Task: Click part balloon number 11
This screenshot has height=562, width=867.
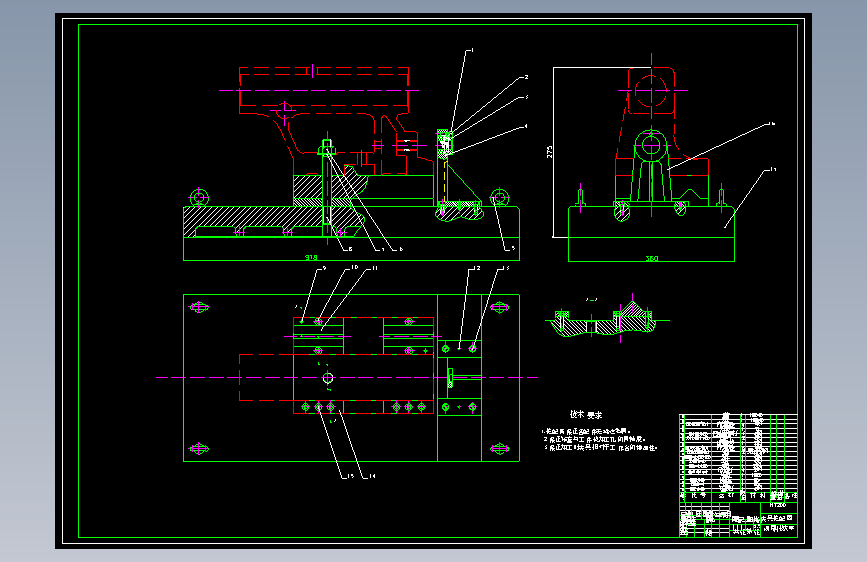Action: click(x=374, y=268)
